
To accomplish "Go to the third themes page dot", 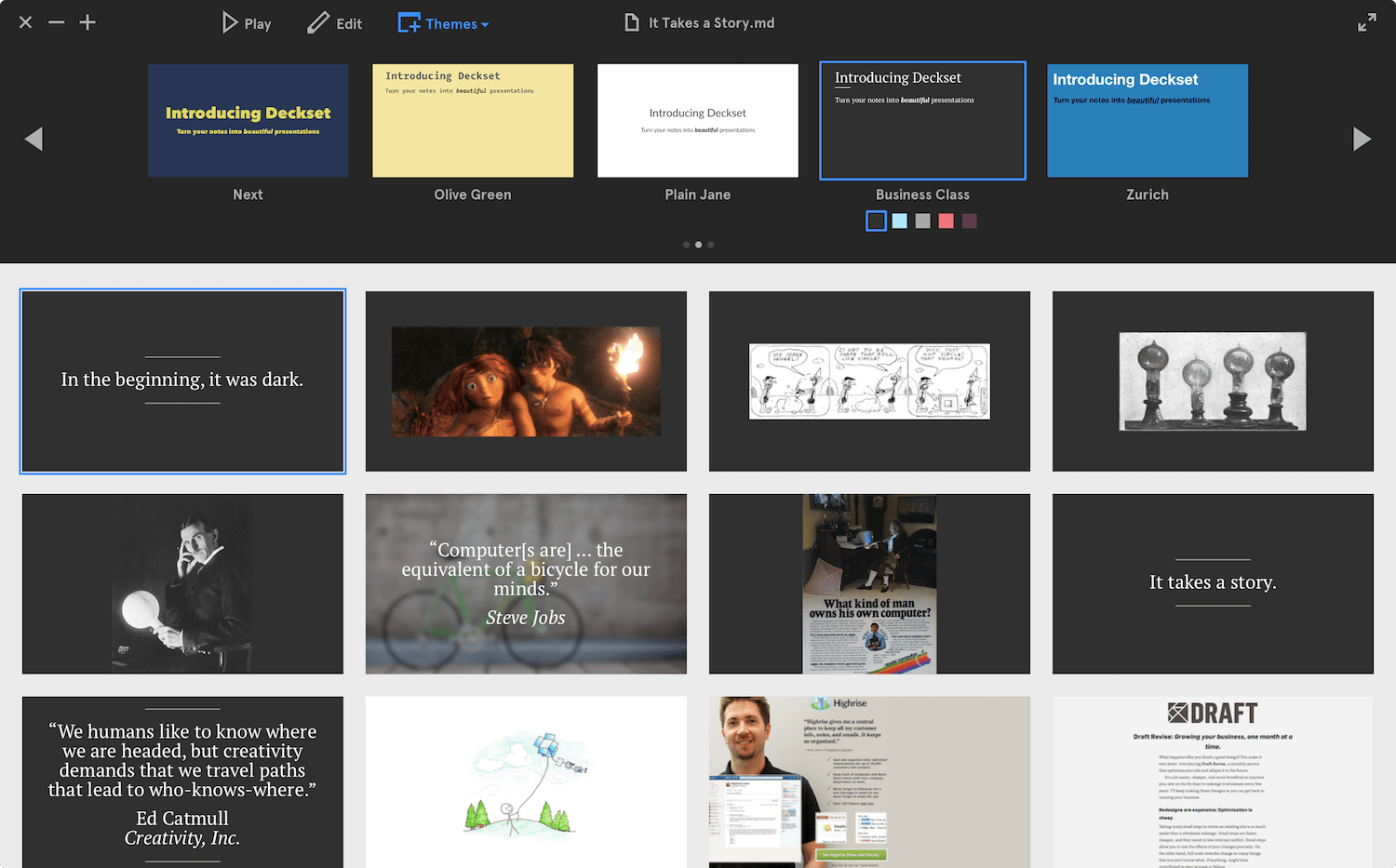I will 711,245.
